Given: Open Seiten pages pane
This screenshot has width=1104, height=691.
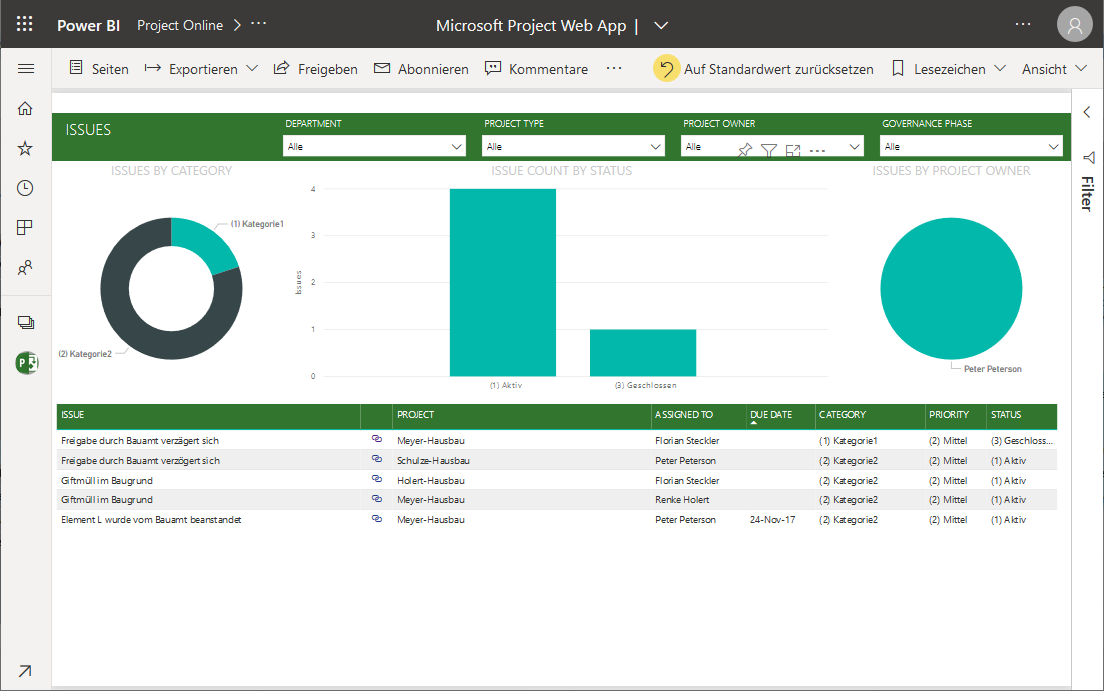Looking at the screenshot, I should pyautogui.click(x=99, y=69).
